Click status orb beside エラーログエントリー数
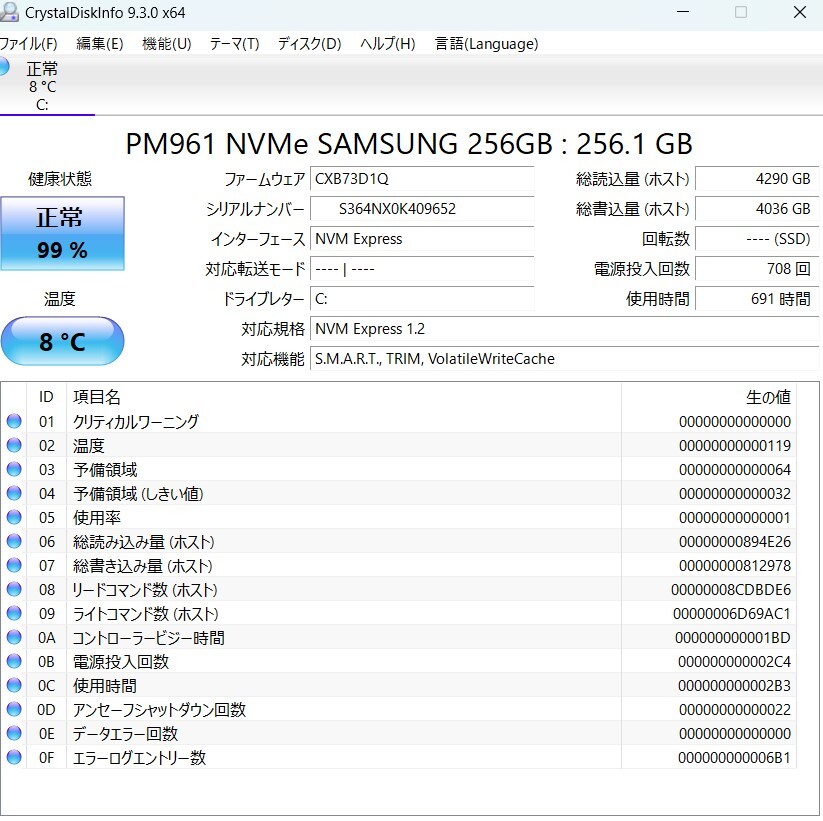This screenshot has width=823, height=821. [x=14, y=758]
